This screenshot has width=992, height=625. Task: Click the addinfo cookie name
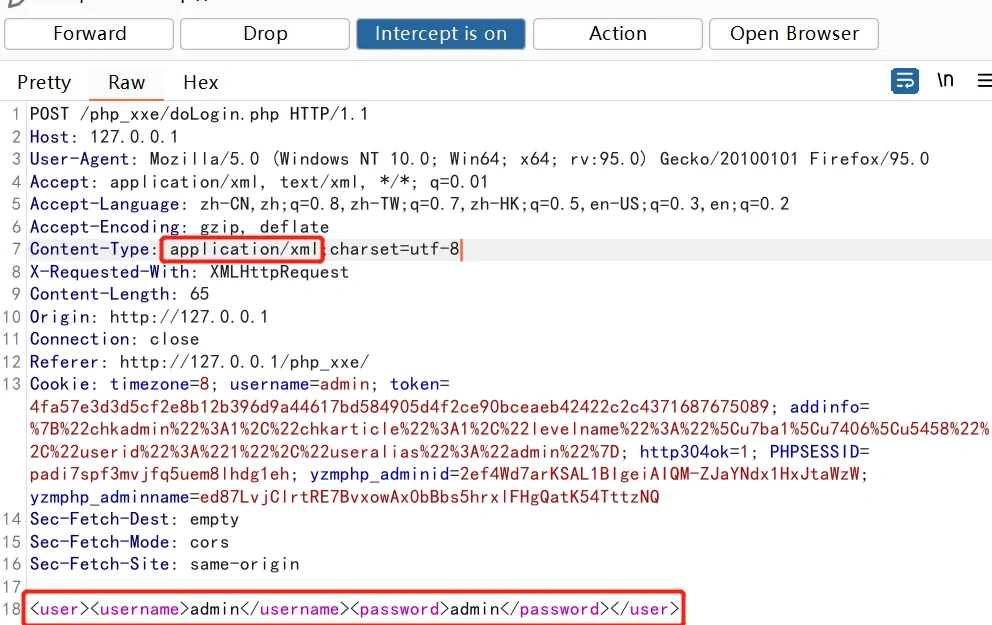tap(824, 407)
